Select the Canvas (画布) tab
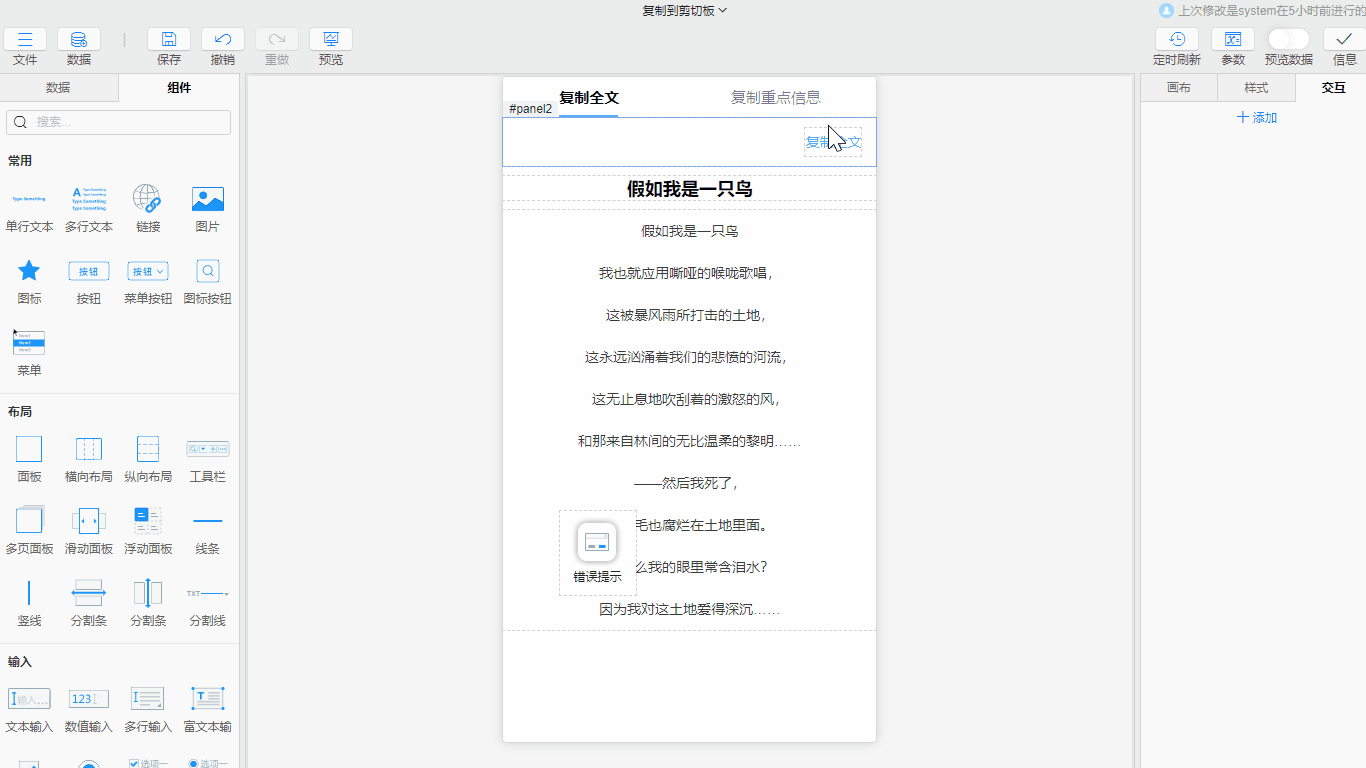 pyautogui.click(x=1179, y=88)
